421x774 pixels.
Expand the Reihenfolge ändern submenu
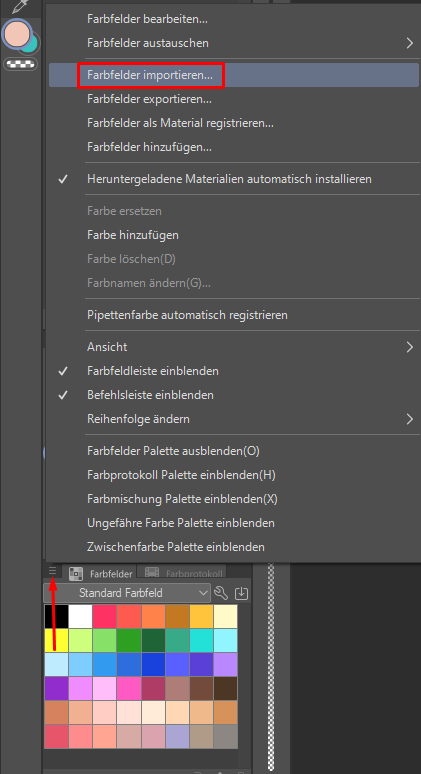point(234,419)
